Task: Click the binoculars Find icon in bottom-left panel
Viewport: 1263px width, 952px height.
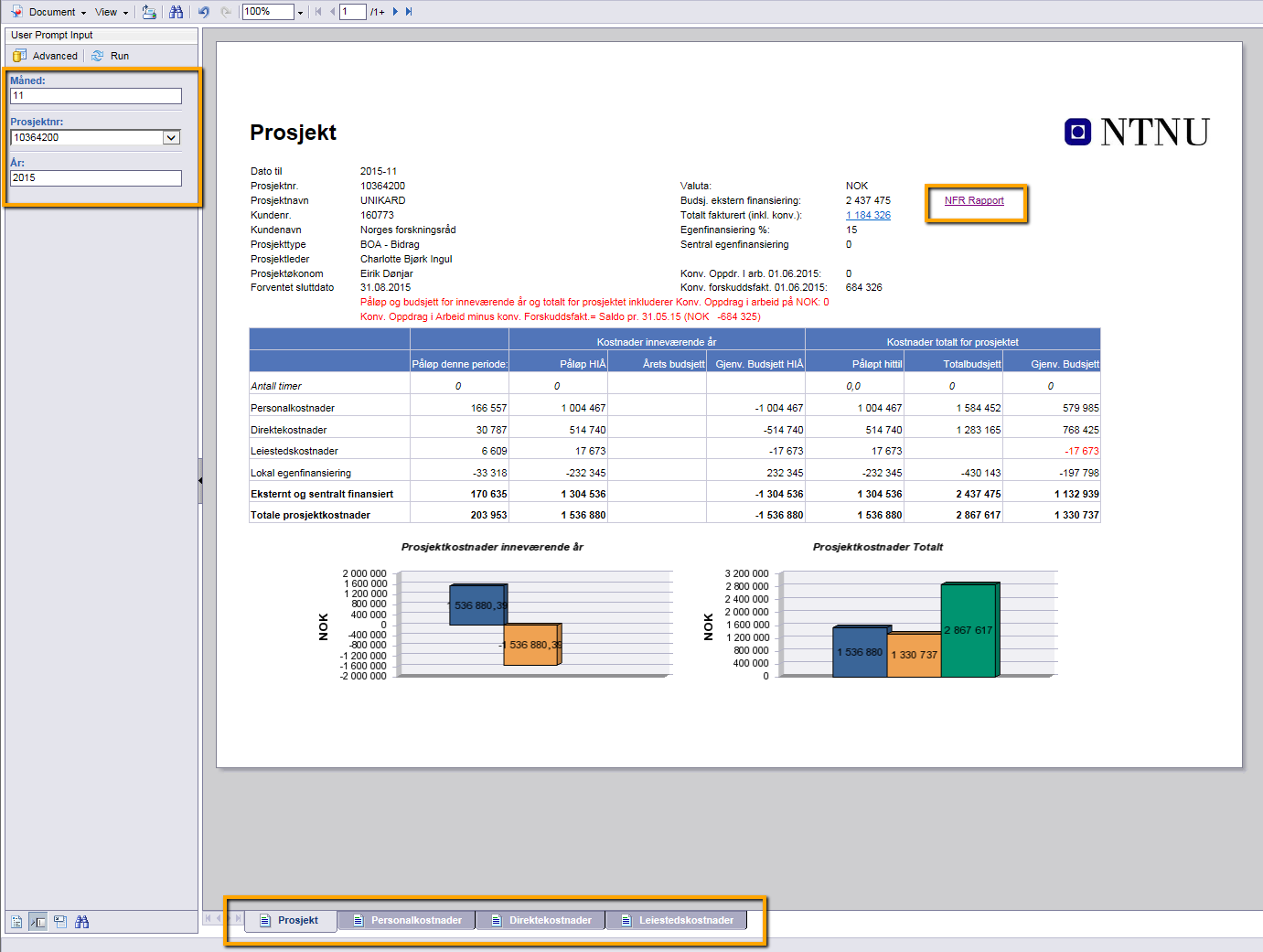Action: click(x=82, y=922)
